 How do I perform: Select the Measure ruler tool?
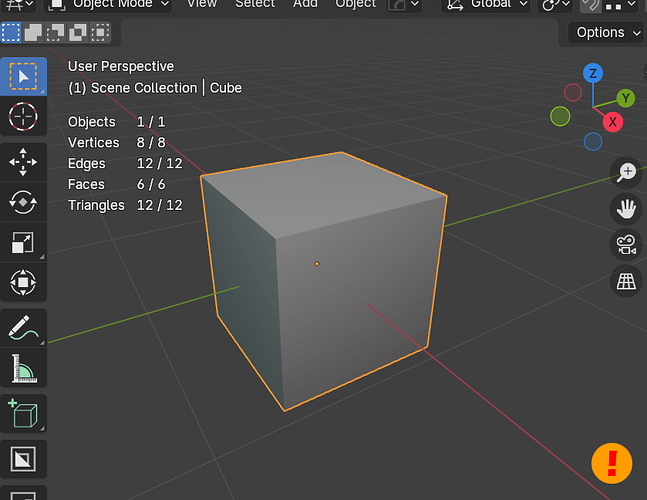pyautogui.click(x=23, y=368)
